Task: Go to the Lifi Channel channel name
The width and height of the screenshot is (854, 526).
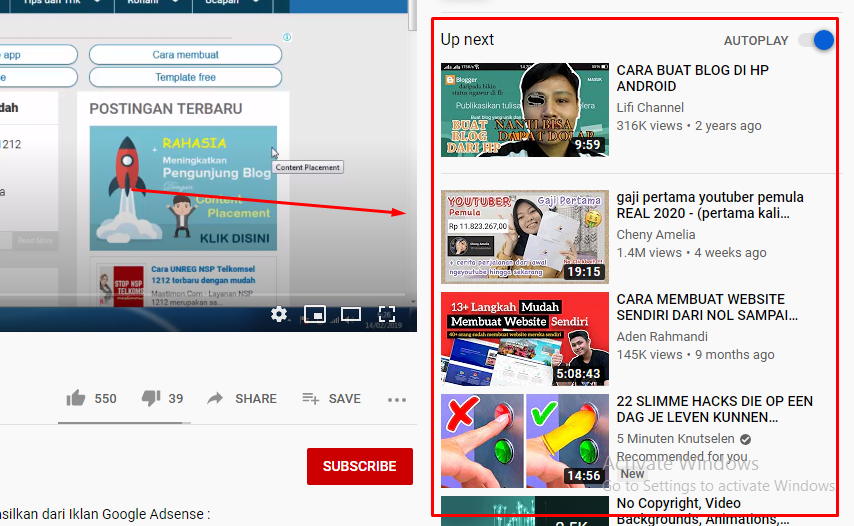Action: [650, 108]
